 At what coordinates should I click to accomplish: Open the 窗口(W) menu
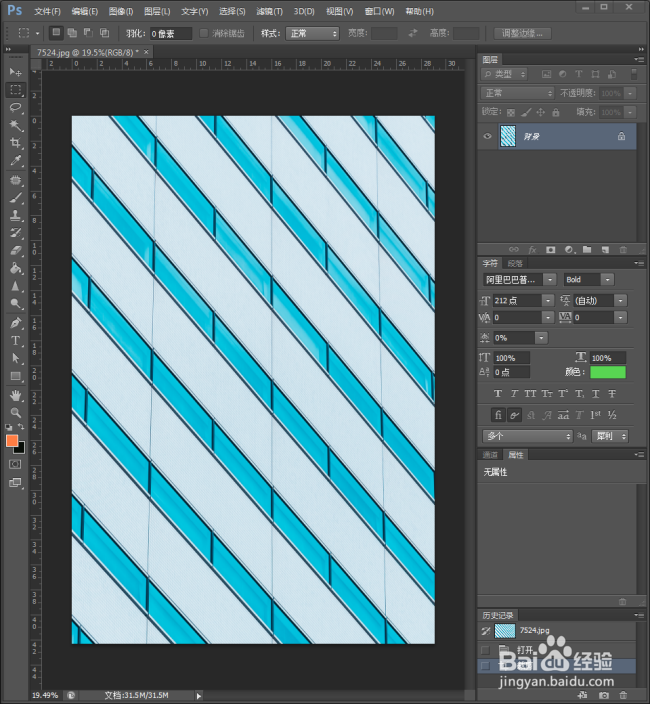point(379,11)
